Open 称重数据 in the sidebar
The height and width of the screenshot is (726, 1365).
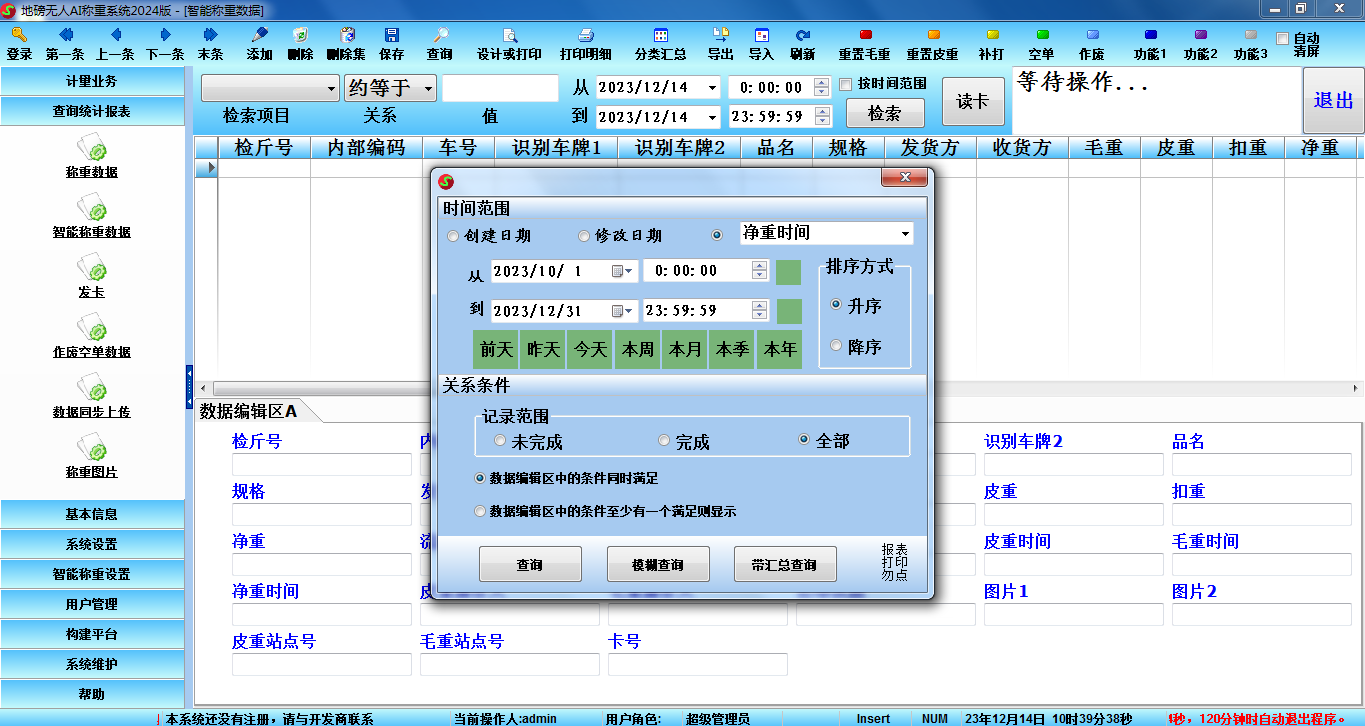(92, 152)
